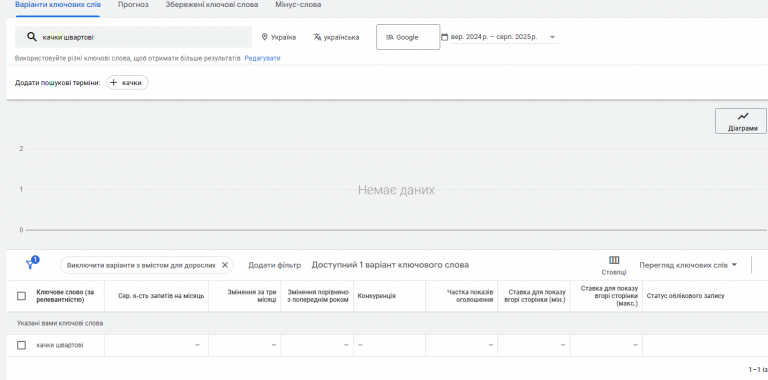768x380 pixels.
Task: Add the suggested term качки
Action: [127, 83]
